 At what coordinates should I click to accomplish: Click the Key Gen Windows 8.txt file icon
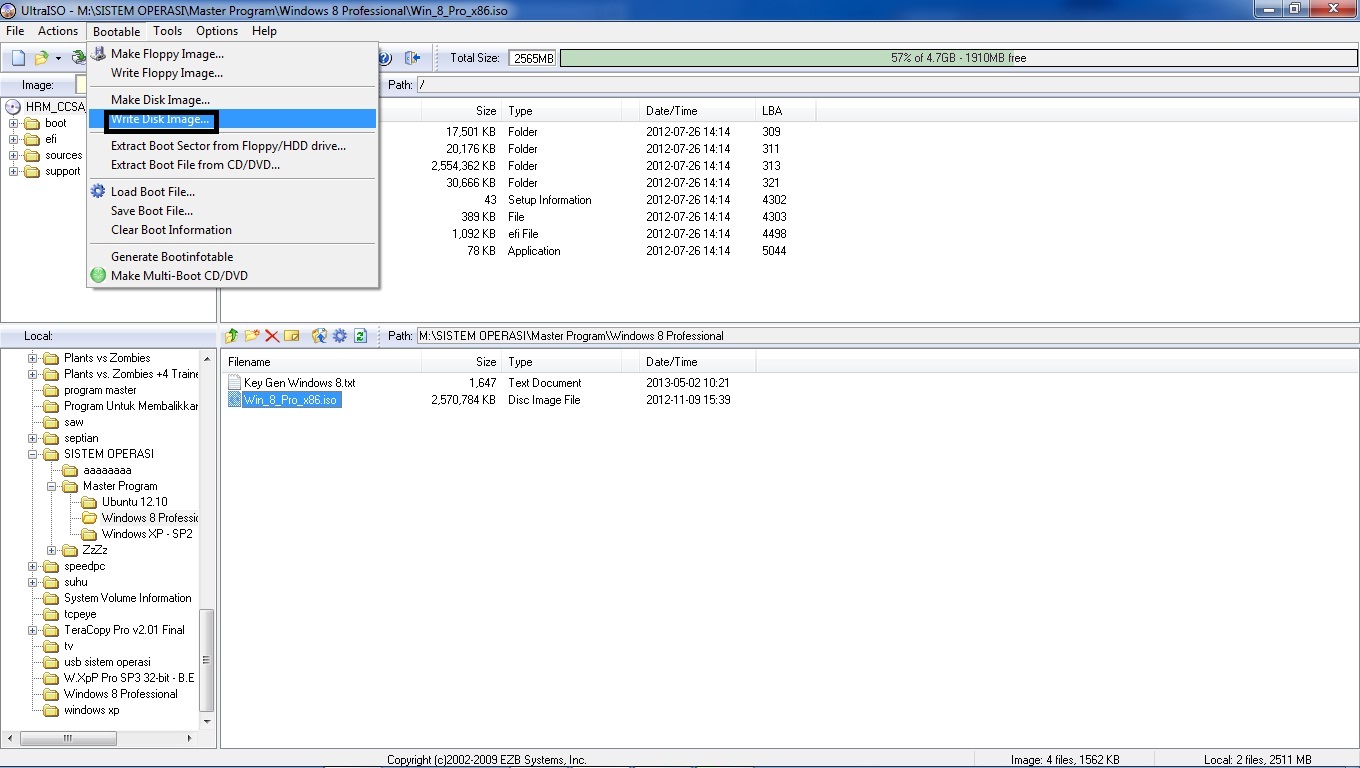(235, 383)
